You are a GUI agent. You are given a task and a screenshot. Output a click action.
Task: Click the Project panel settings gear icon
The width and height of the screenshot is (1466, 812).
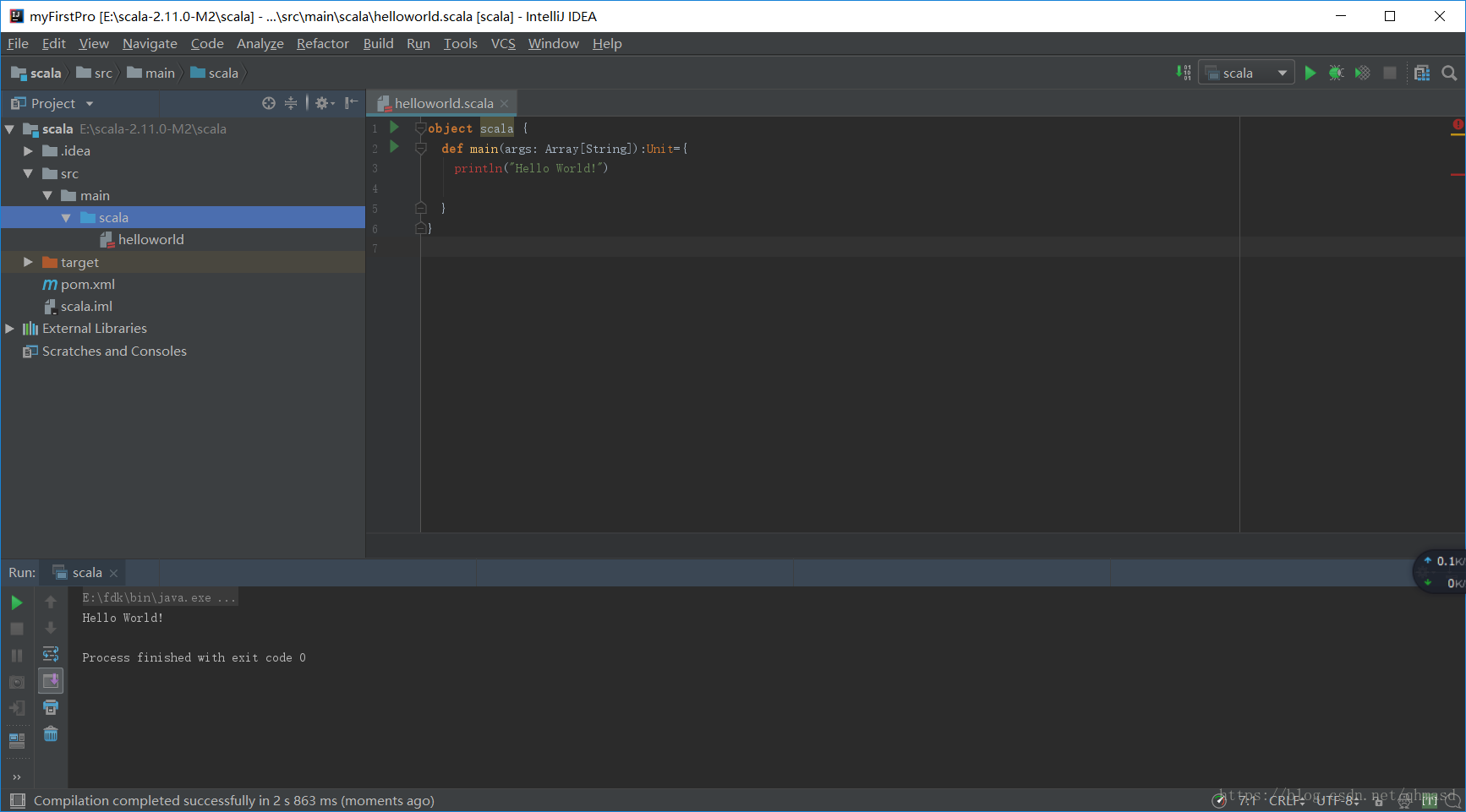[322, 103]
